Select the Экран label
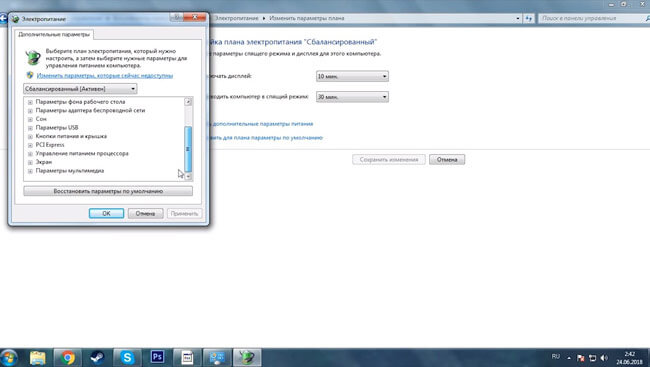The width and height of the screenshot is (650, 367). [44, 162]
